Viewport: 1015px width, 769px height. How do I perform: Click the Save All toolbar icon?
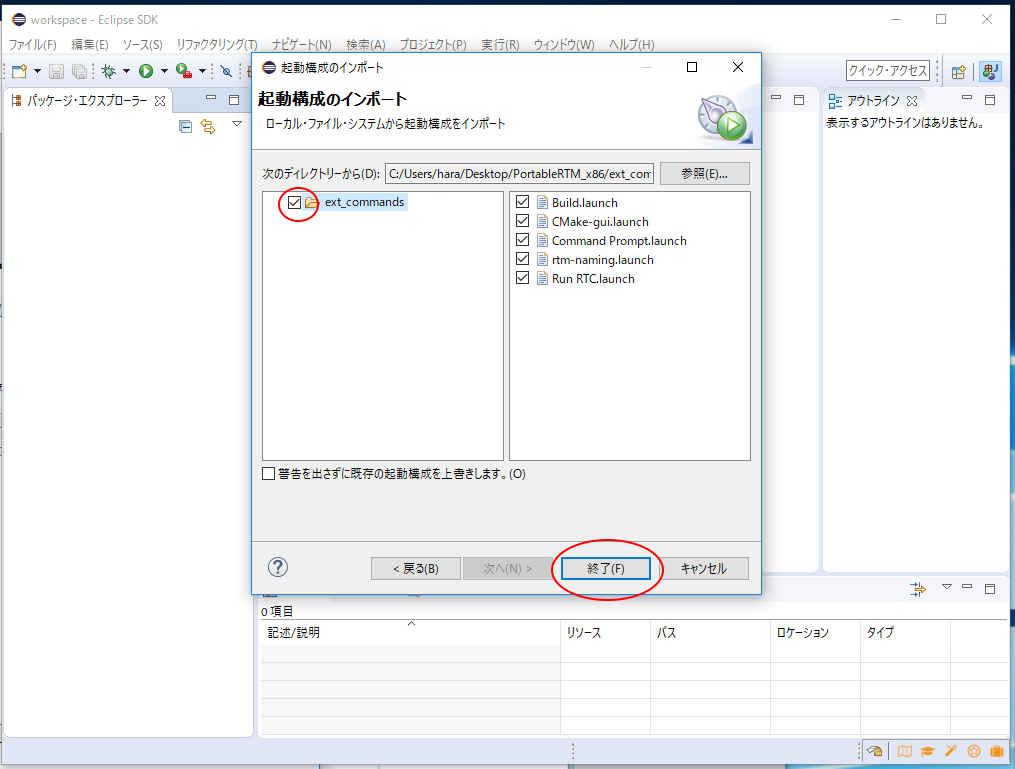79,71
